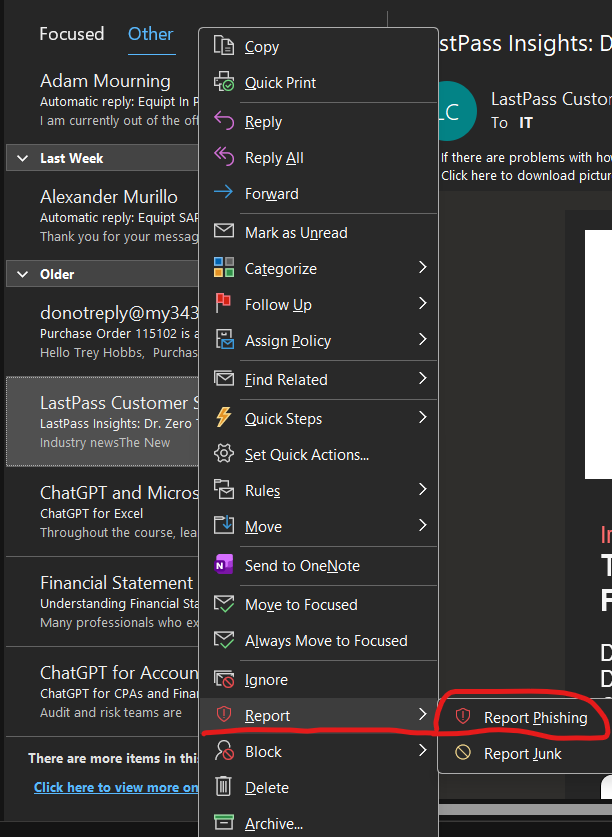Click the Delete trash can icon
The height and width of the screenshot is (837, 612).
click(x=224, y=786)
